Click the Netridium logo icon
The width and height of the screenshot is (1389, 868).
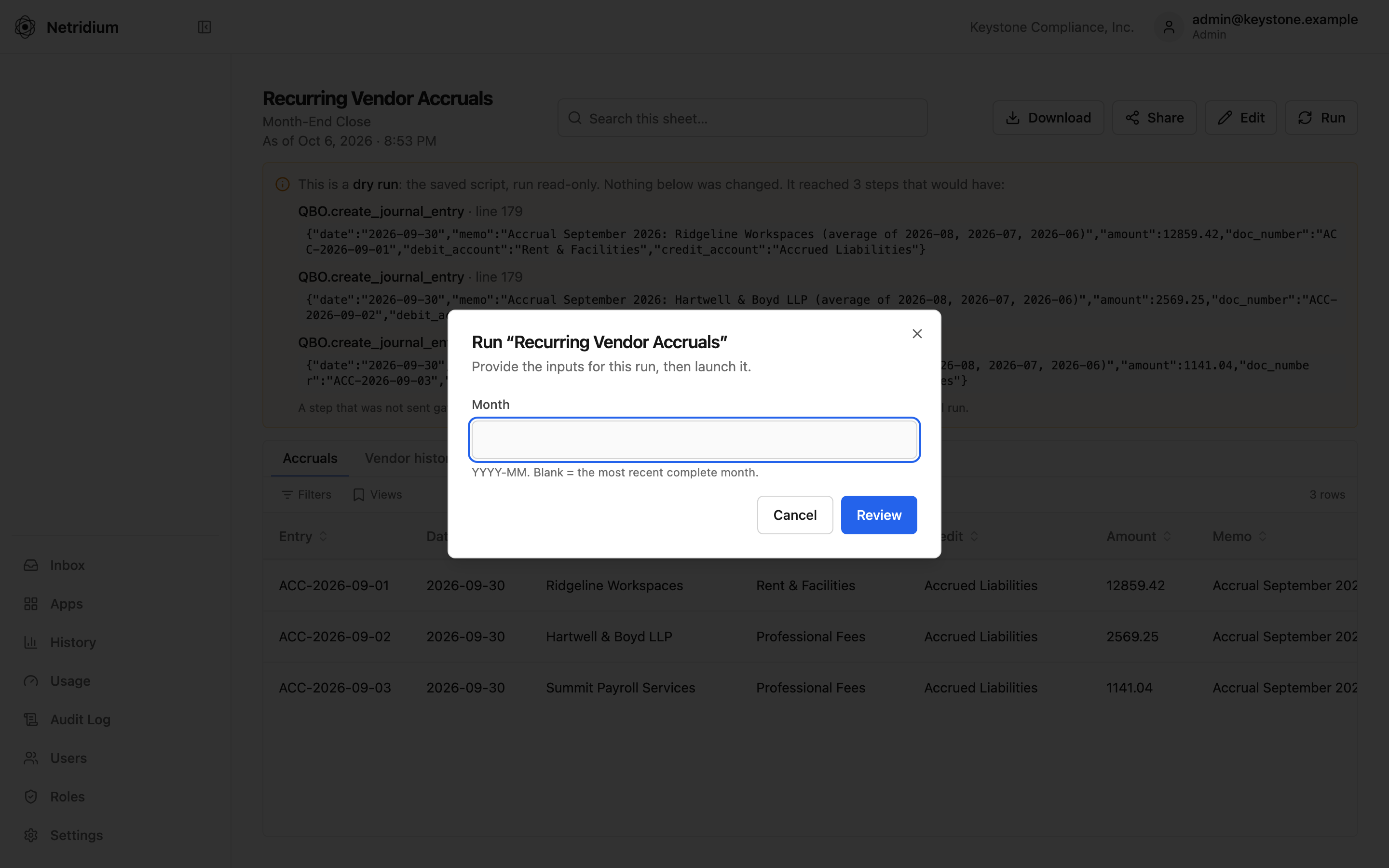tap(25, 27)
